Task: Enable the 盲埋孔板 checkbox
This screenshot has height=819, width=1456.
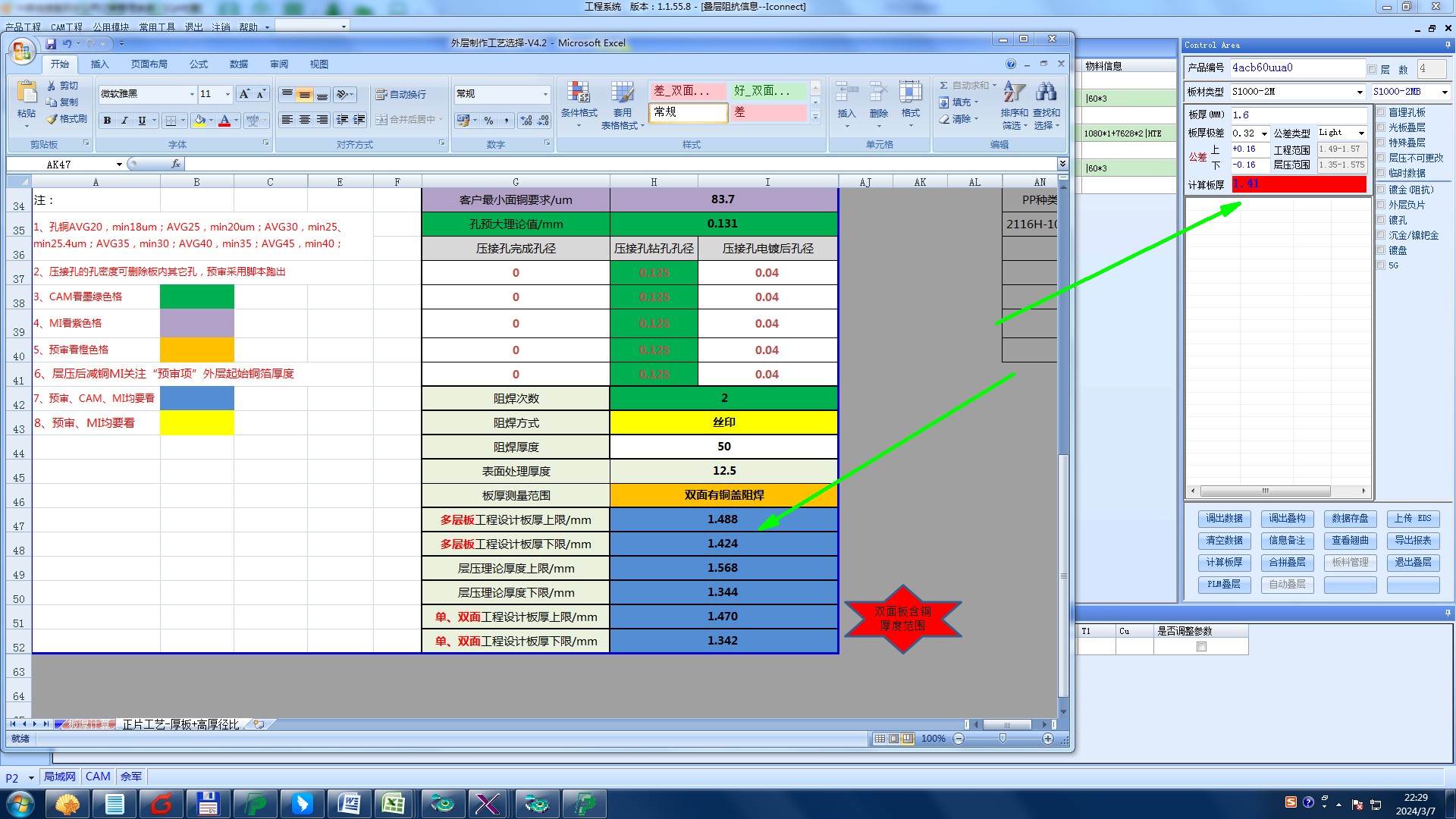Action: (x=1381, y=112)
